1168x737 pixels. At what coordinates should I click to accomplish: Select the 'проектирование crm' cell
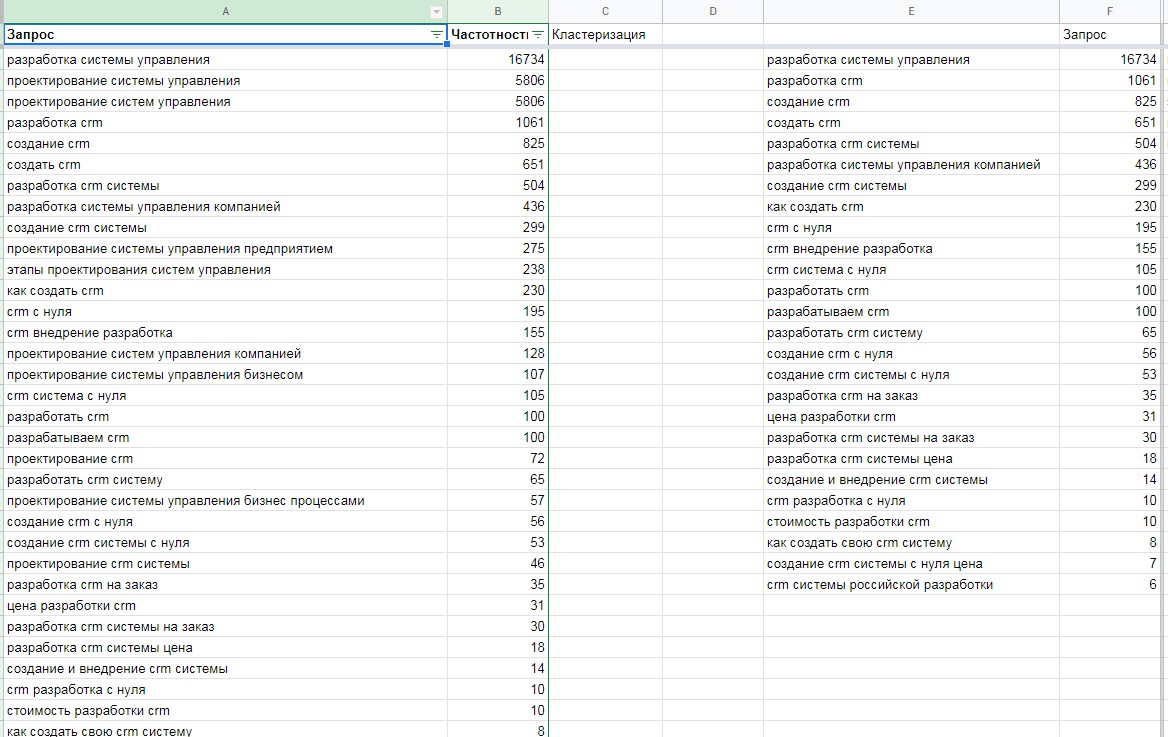click(226, 458)
